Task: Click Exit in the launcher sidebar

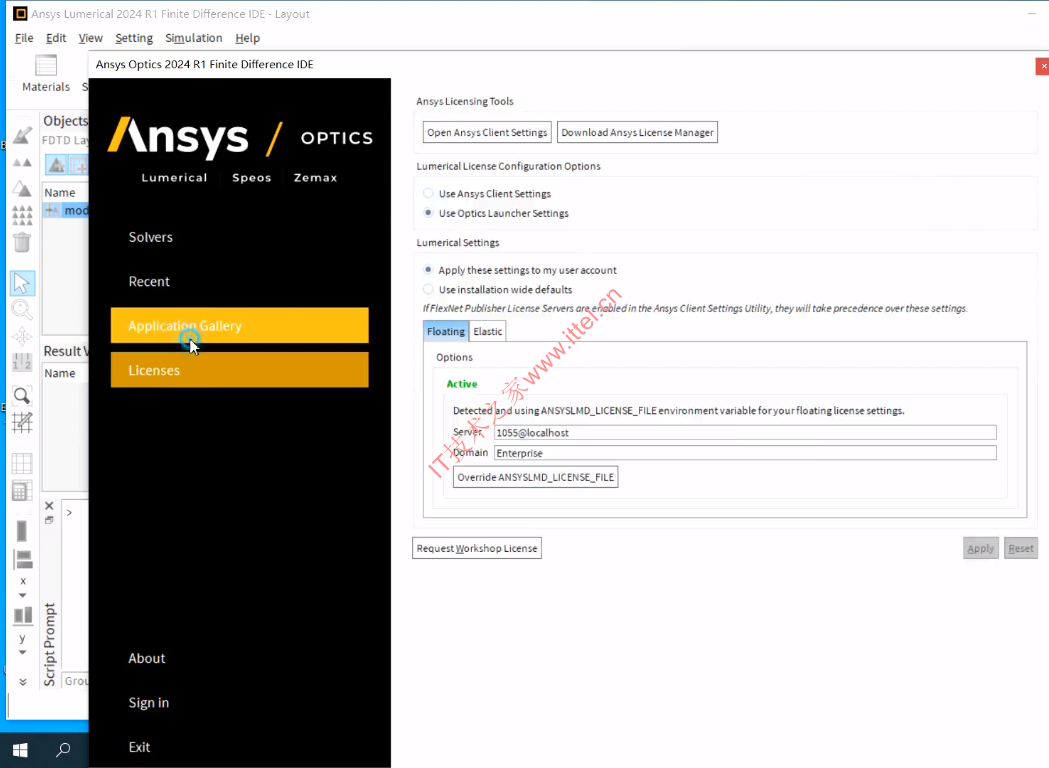Action: pyautogui.click(x=139, y=747)
